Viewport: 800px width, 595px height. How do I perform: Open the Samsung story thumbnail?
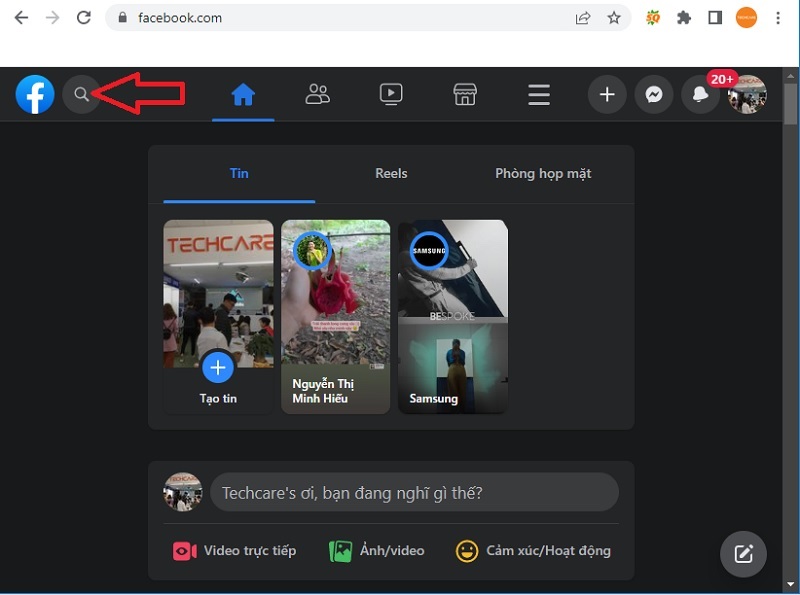pyautogui.click(x=453, y=317)
